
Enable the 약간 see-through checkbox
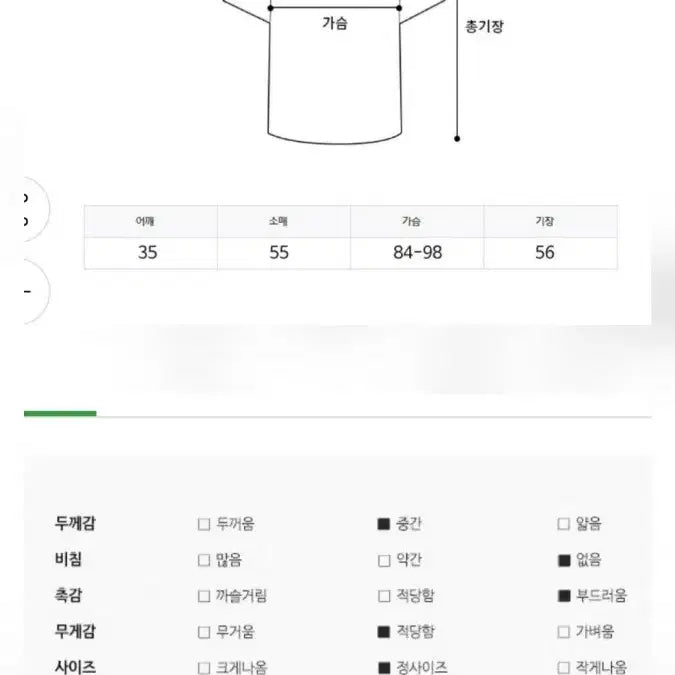point(383,560)
